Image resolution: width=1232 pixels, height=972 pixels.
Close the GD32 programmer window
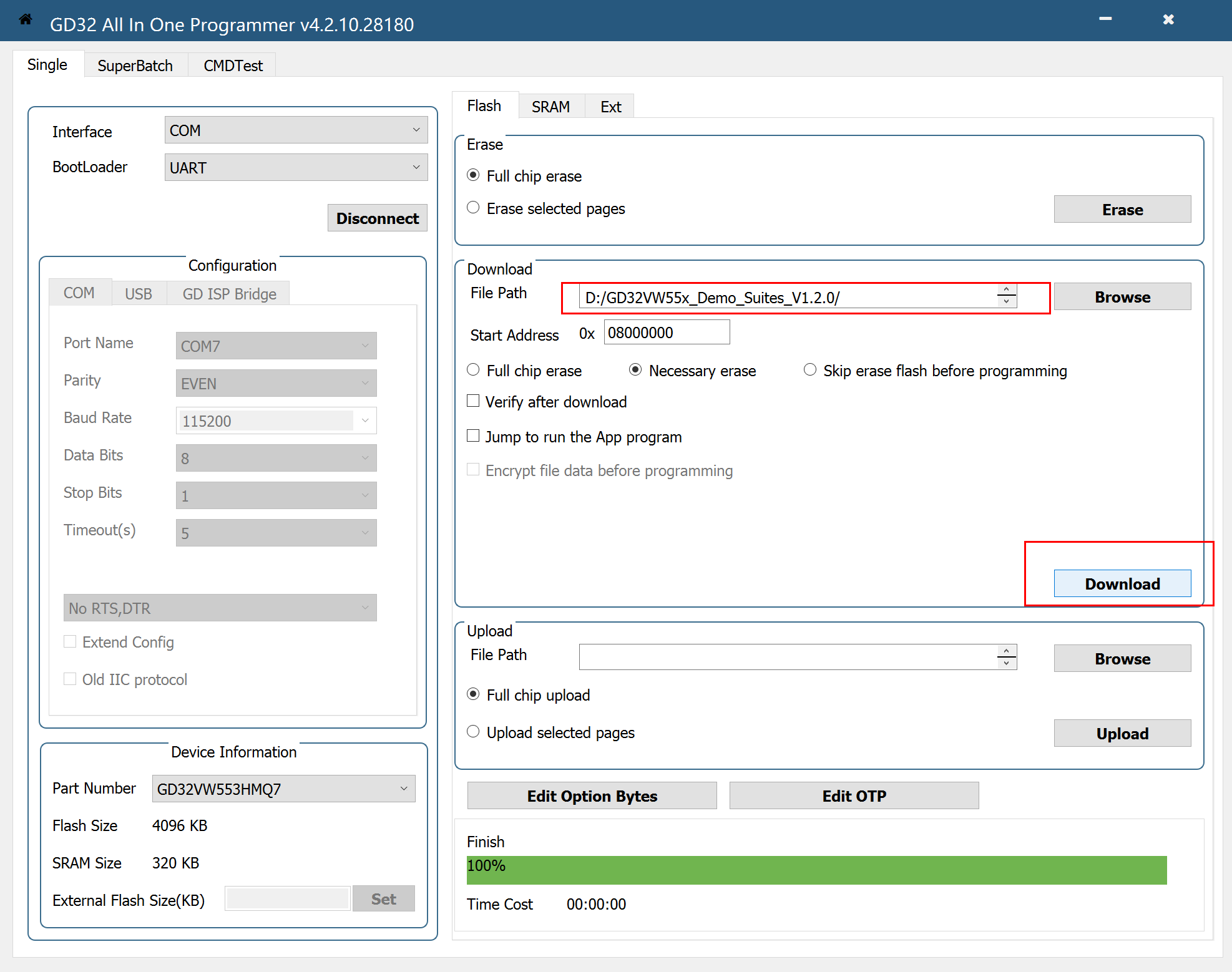(x=1168, y=19)
